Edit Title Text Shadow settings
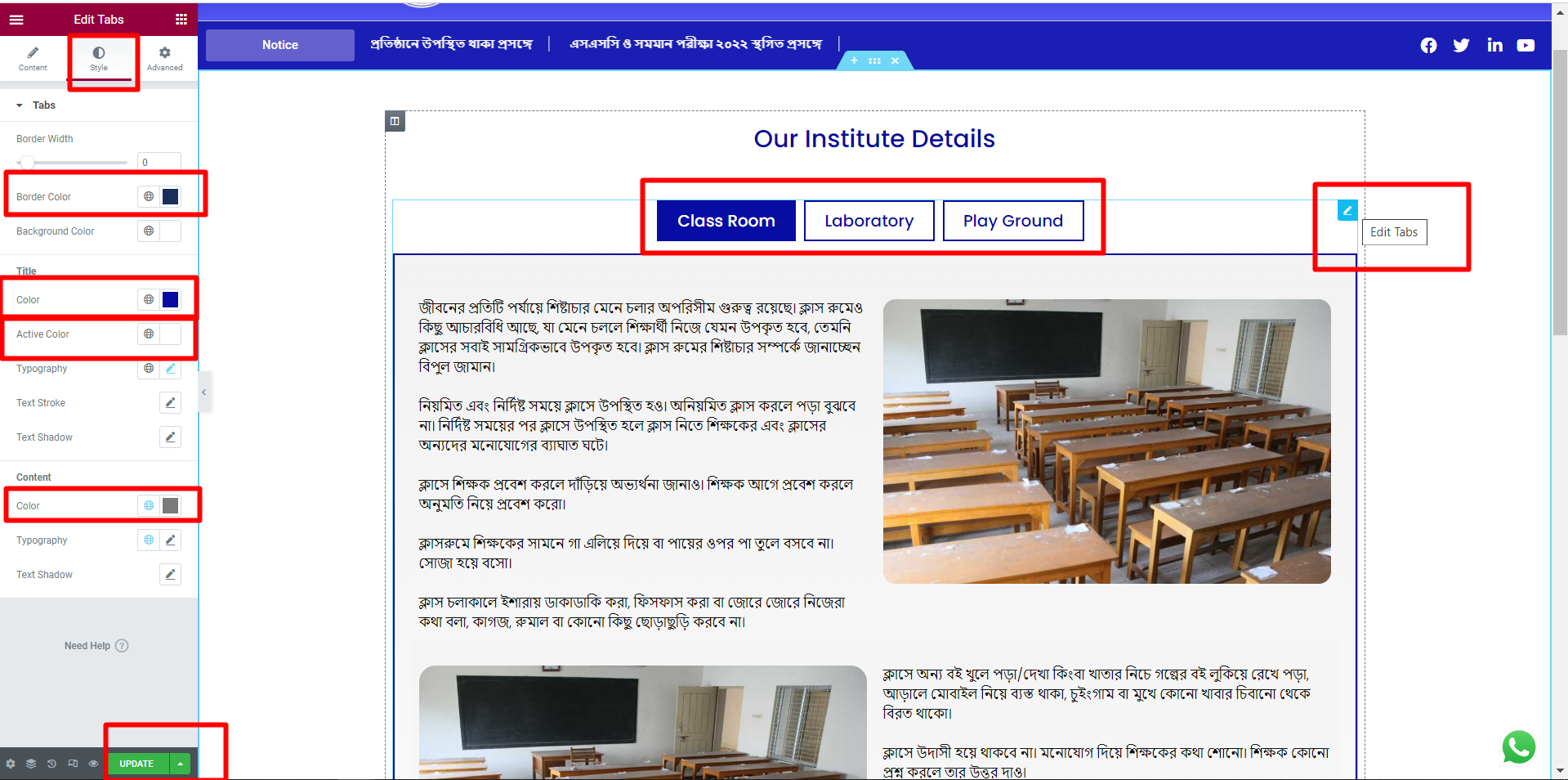Viewport: 1568px width, 780px height. click(170, 437)
